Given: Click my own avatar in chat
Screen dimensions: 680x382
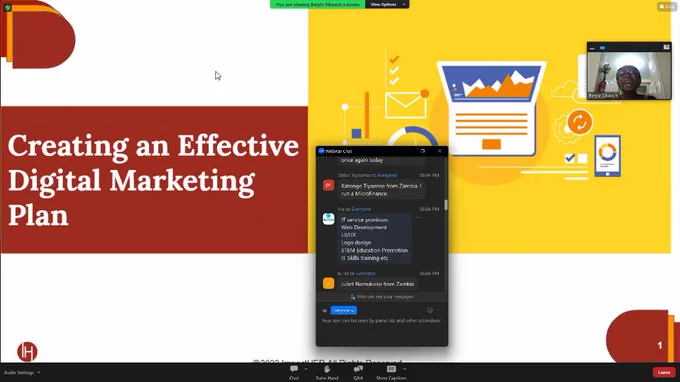Looking at the screenshot, I should [x=328, y=219].
